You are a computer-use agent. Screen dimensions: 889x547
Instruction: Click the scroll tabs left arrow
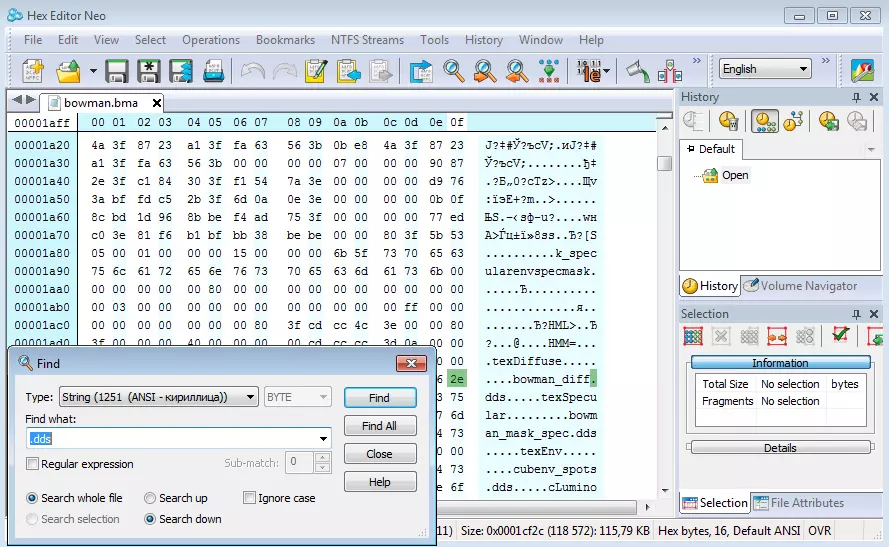[x=17, y=100]
